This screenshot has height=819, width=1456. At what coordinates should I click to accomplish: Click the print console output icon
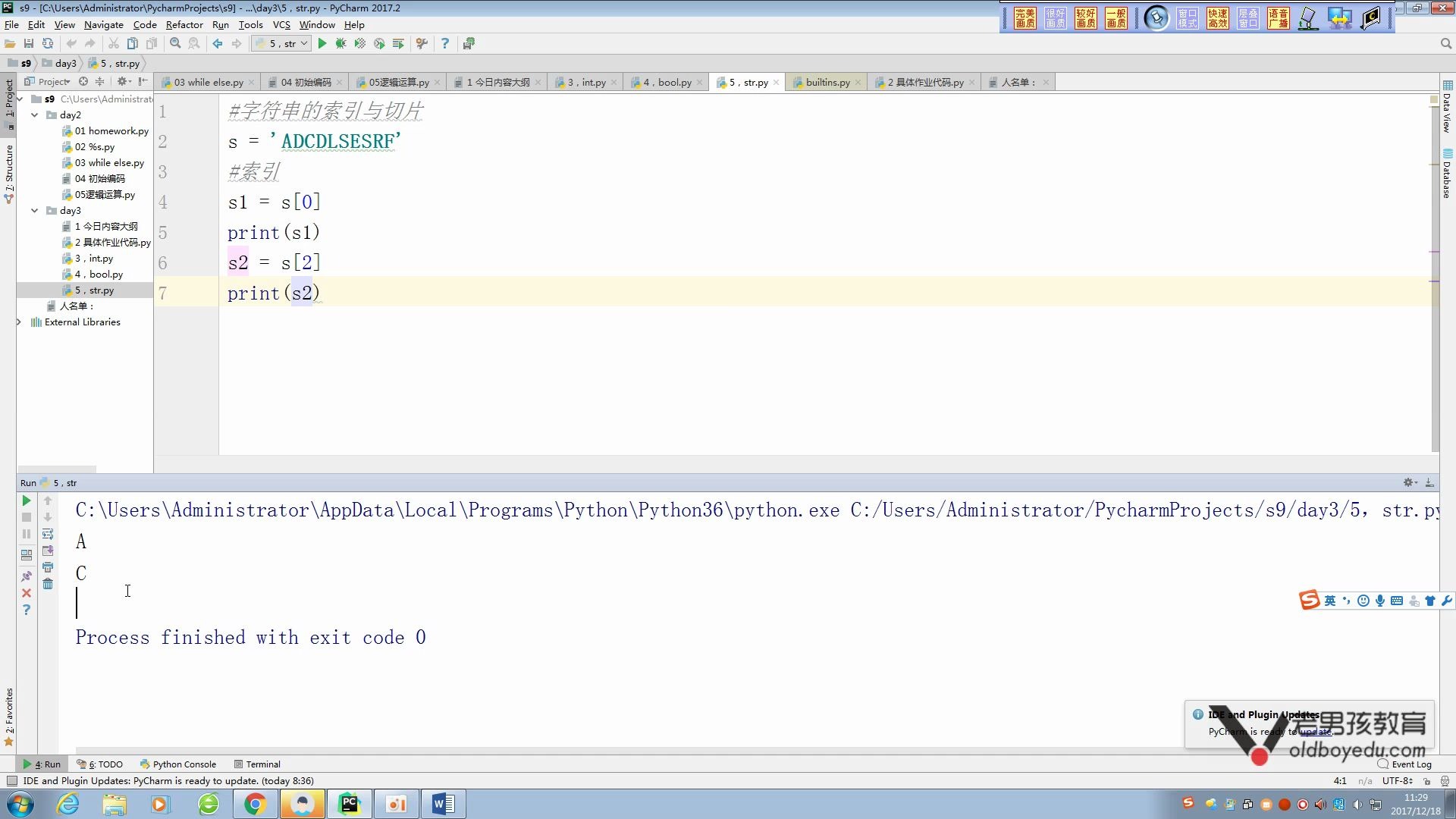point(48,567)
